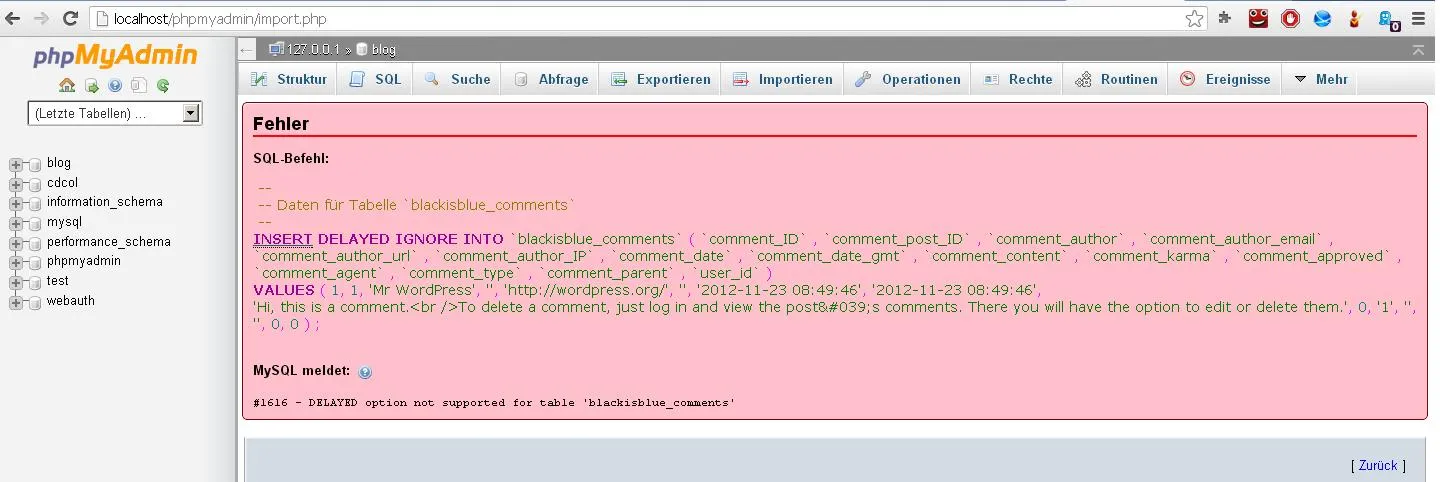Click the Zurück link
The image size is (1440, 482).
1378,465
